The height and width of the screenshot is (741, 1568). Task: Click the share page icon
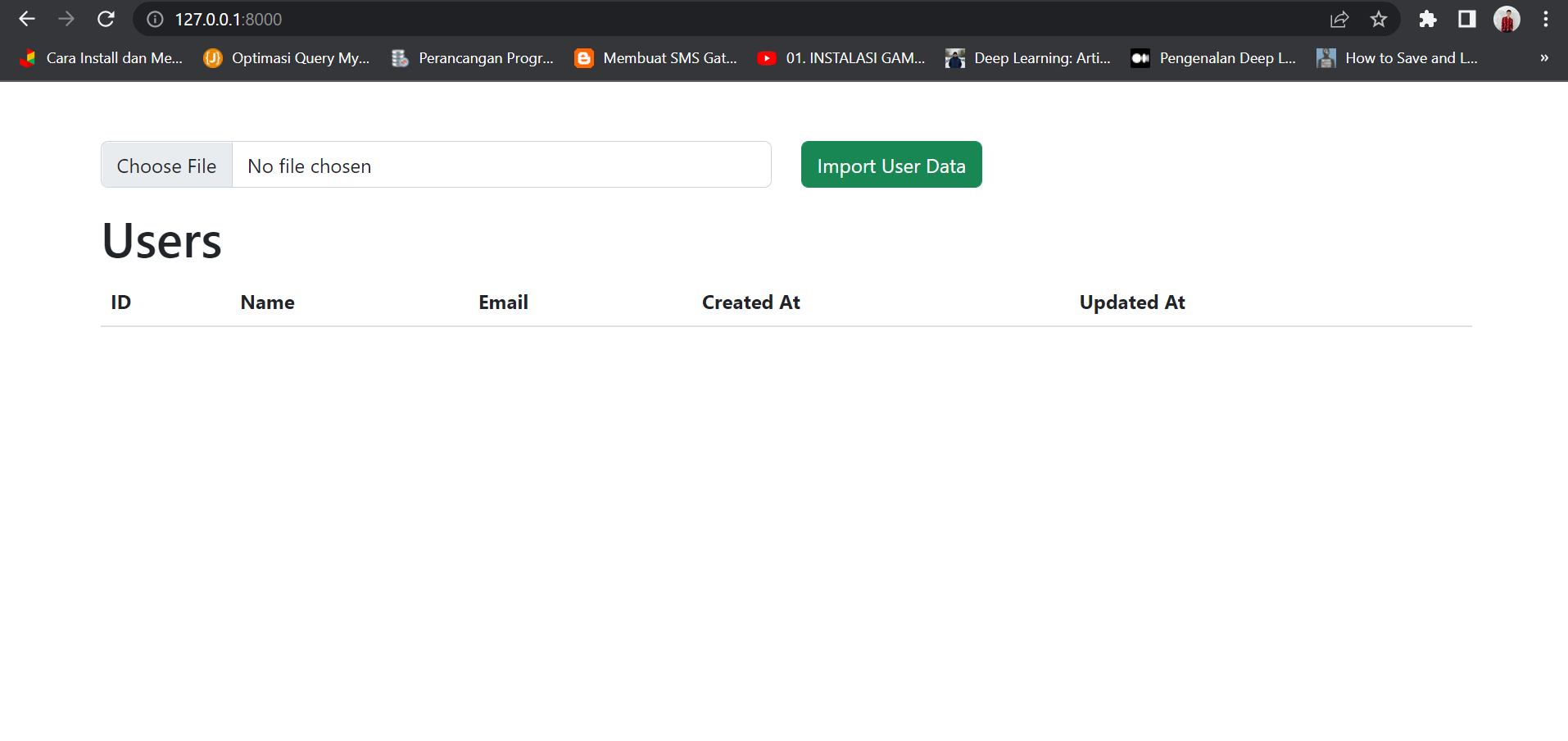[x=1339, y=19]
